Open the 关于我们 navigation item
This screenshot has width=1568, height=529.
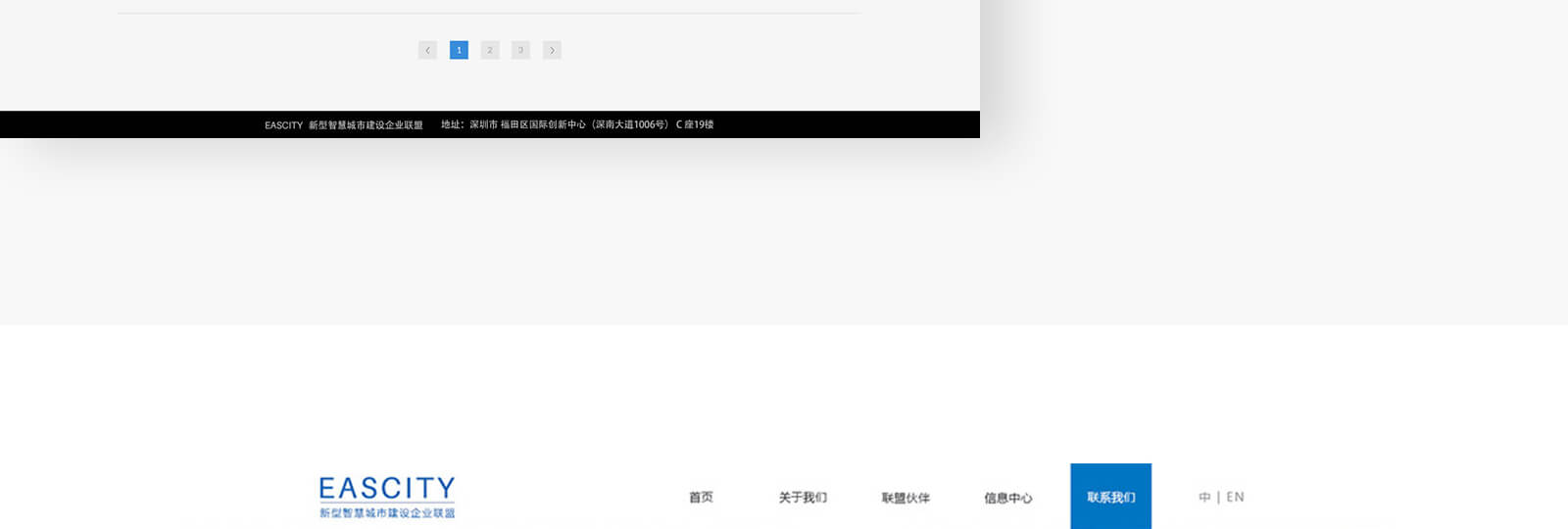(x=803, y=498)
